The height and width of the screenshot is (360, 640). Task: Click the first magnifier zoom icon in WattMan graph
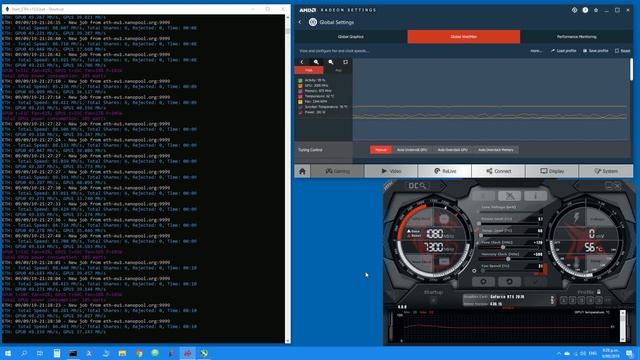coord(316,62)
